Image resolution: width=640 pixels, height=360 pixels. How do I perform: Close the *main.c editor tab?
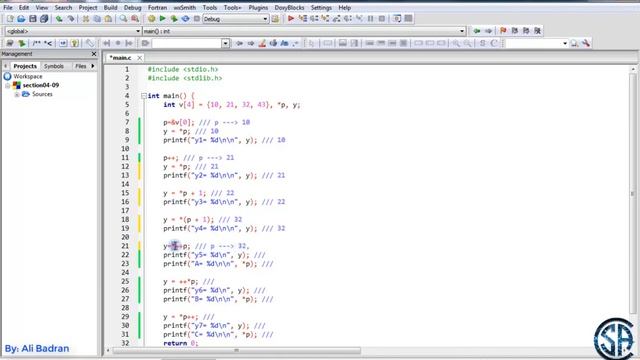tap(139, 58)
